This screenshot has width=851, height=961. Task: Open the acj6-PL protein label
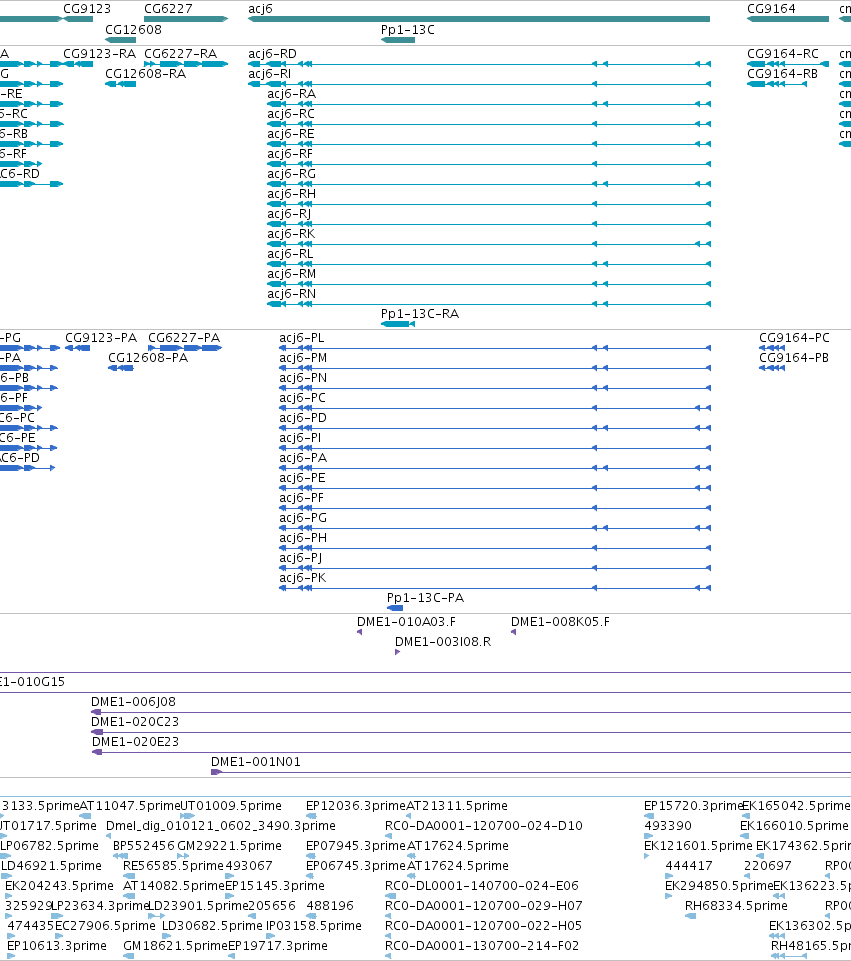click(301, 338)
